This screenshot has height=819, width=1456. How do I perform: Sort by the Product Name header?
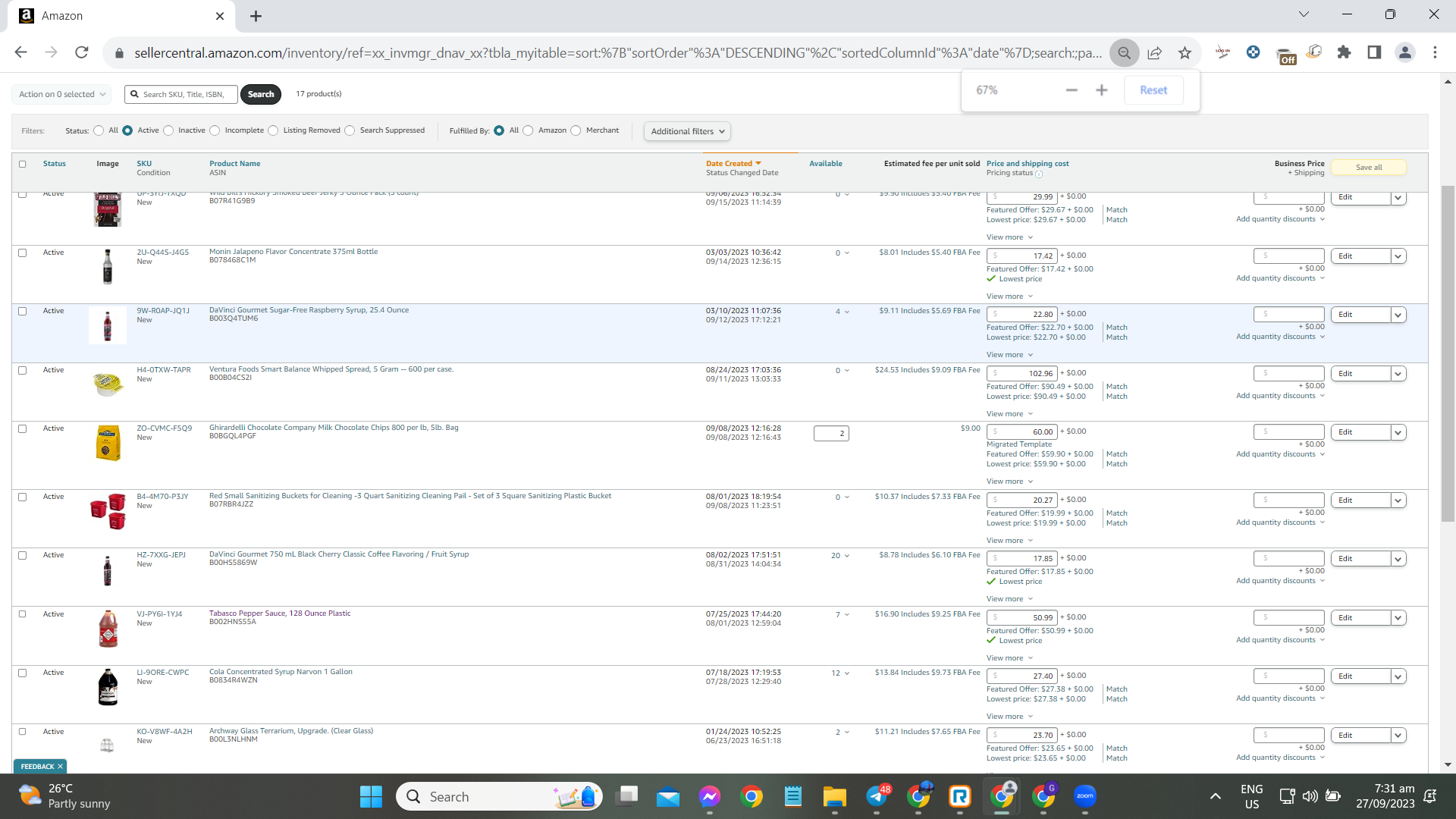coord(235,164)
